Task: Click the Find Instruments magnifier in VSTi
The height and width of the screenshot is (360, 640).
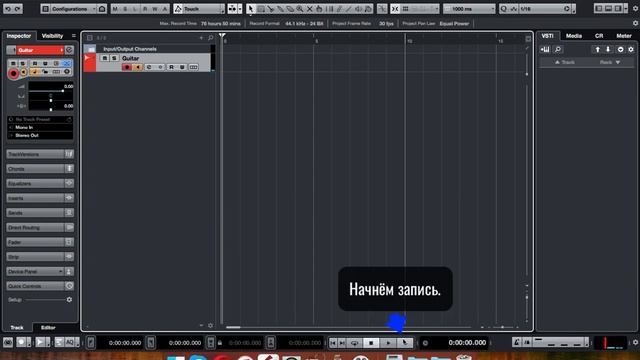Action: (x=558, y=49)
